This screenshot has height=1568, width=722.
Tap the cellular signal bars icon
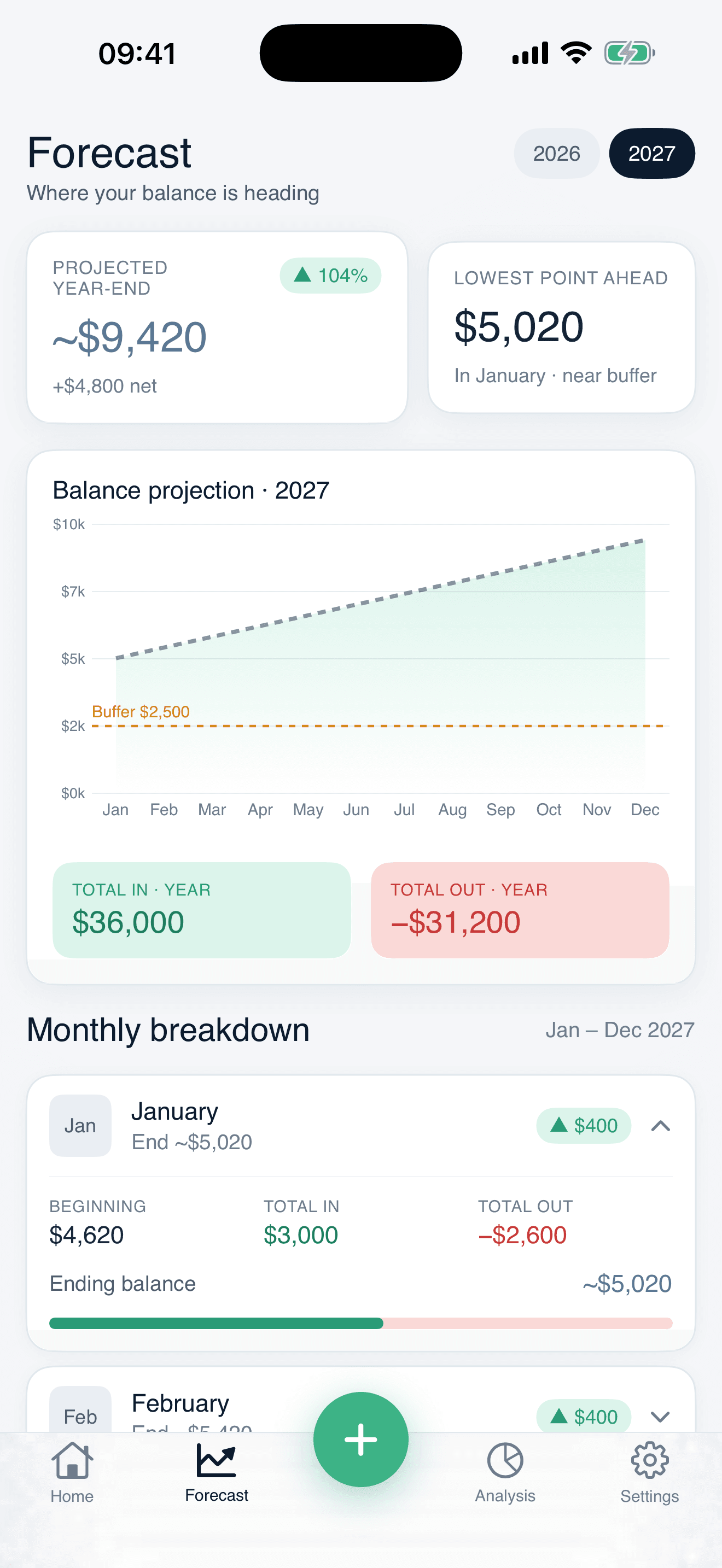pos(530,53)
